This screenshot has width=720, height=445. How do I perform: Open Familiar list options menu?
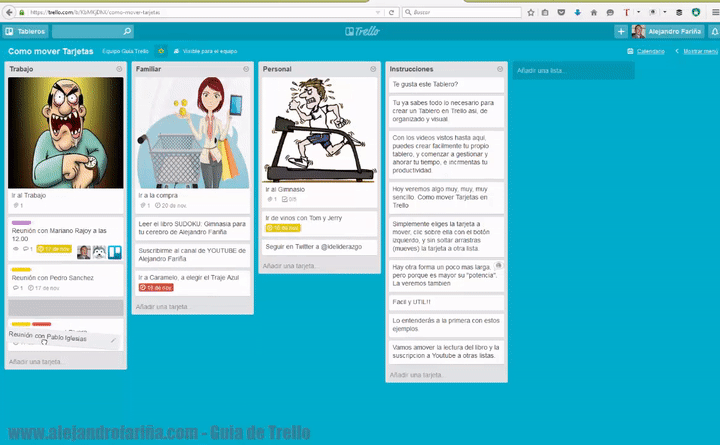click(x=246, y=69)
